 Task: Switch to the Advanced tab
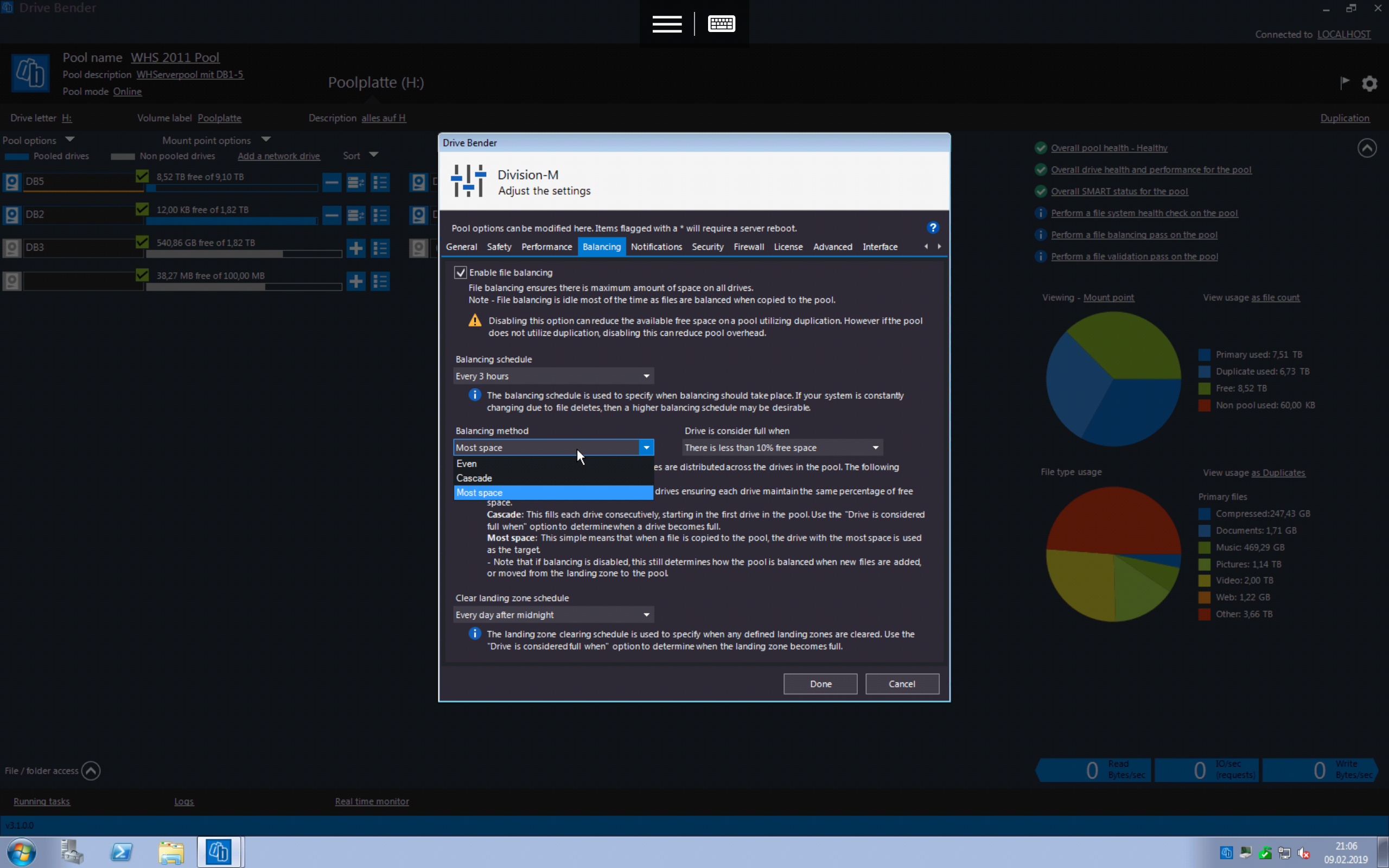coord(832,247)
